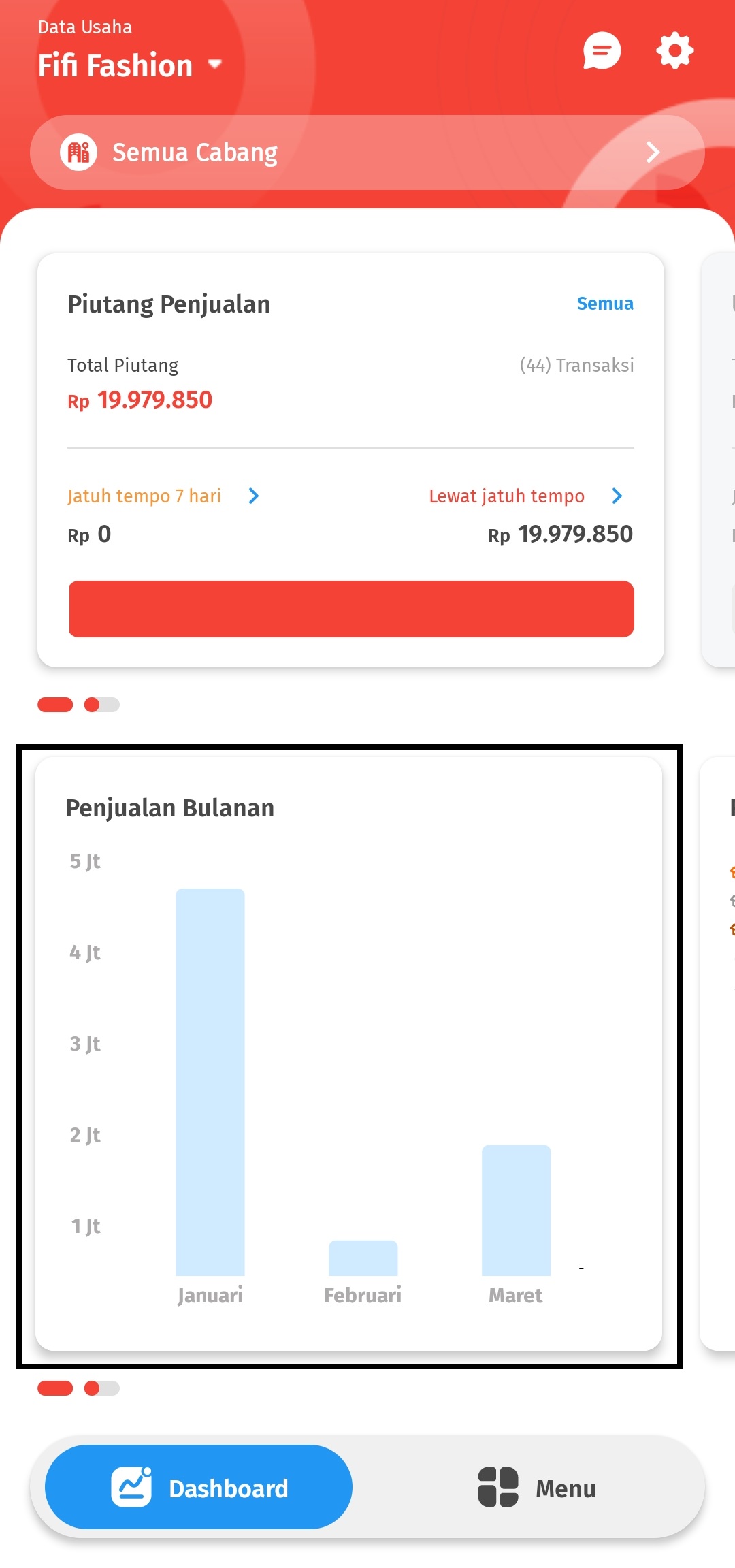
Task: Tap the first carousel indicator under Penjualan Bulanan
Action: click(56, 1388)
